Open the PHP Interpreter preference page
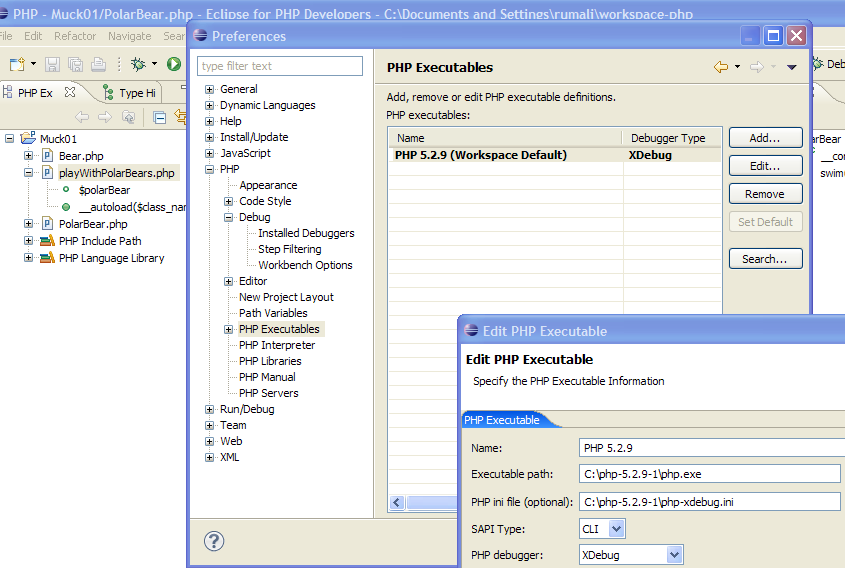This screenshot has width=845, height=568. [277, 345]
